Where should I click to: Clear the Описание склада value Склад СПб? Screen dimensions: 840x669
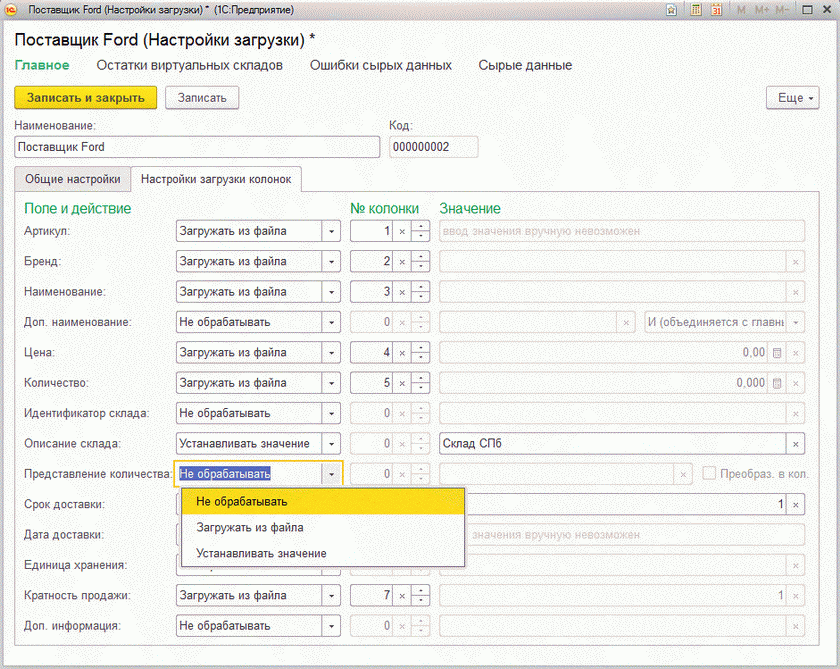pyautogui.click(x=795, y=444)
